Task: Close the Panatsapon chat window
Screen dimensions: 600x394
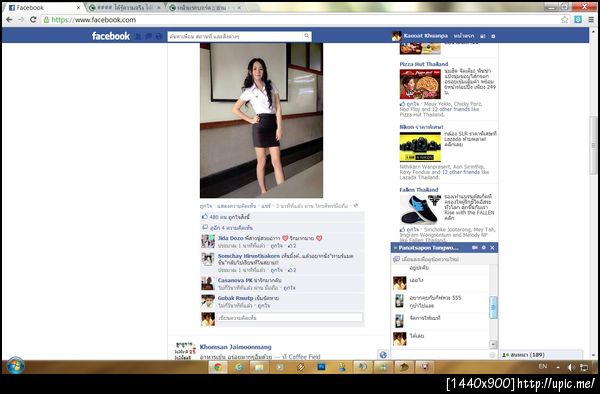Action: (x=492, y=248)
